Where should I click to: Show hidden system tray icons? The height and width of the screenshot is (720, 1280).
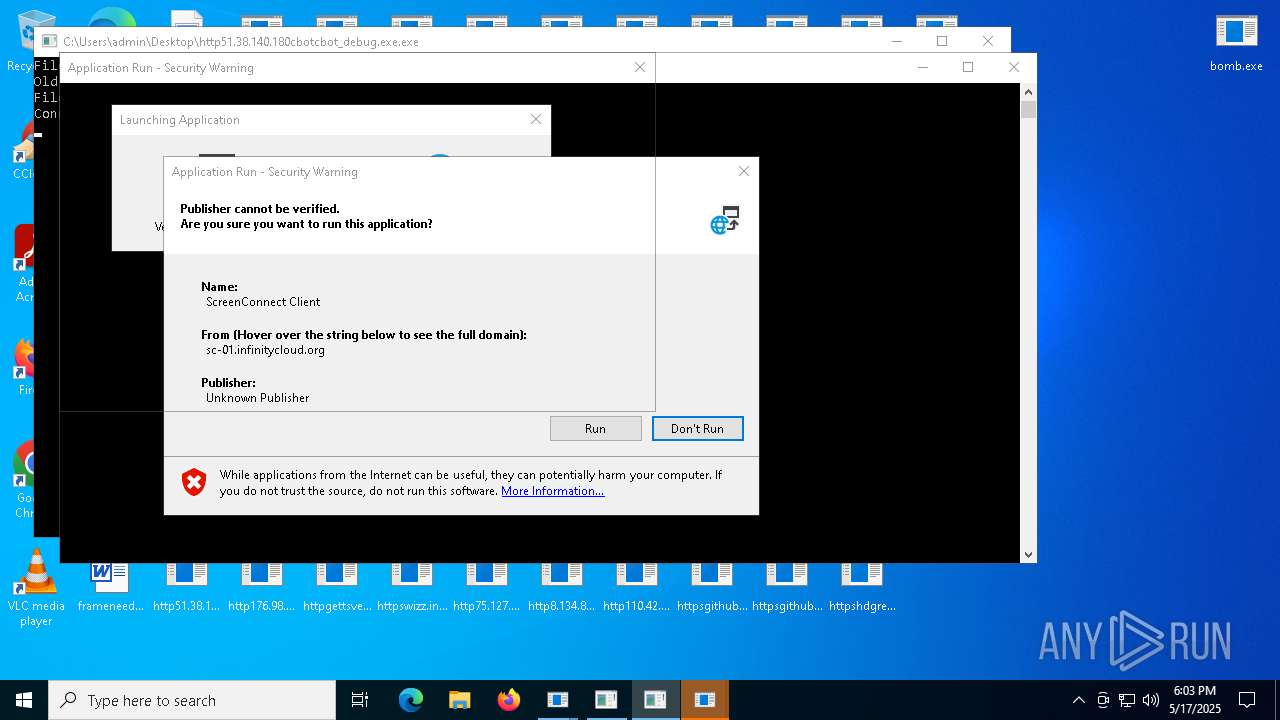tap(1078, 700)
